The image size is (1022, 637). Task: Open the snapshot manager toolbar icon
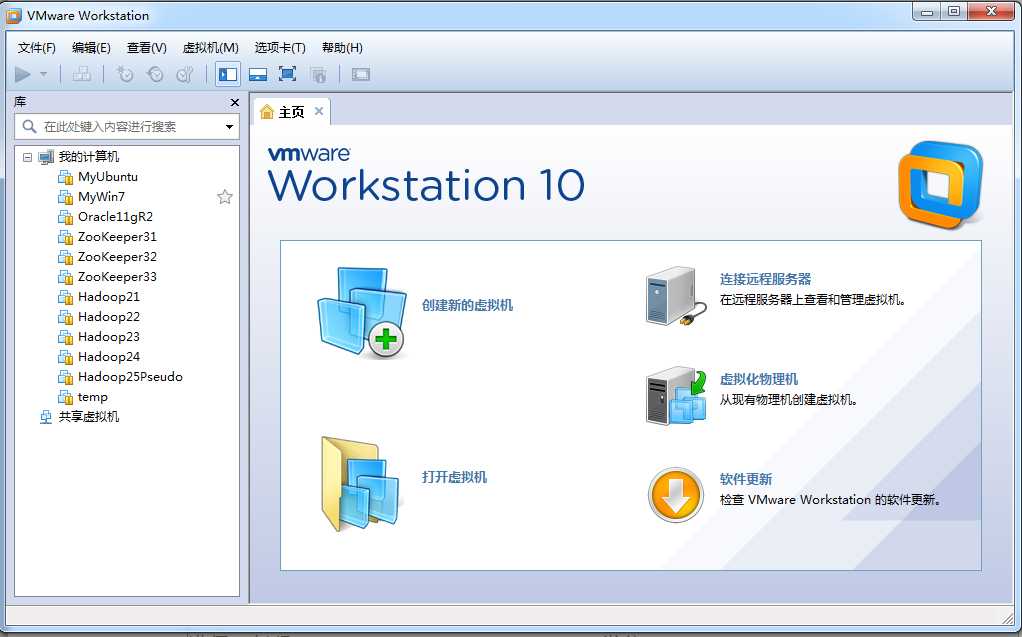185,74
